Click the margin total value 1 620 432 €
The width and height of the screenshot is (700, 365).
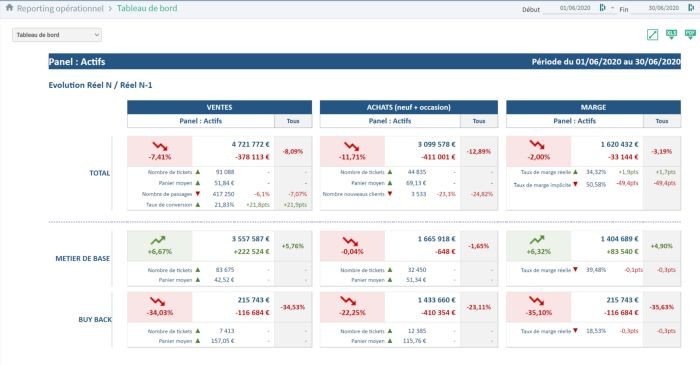tap(619, 145)
